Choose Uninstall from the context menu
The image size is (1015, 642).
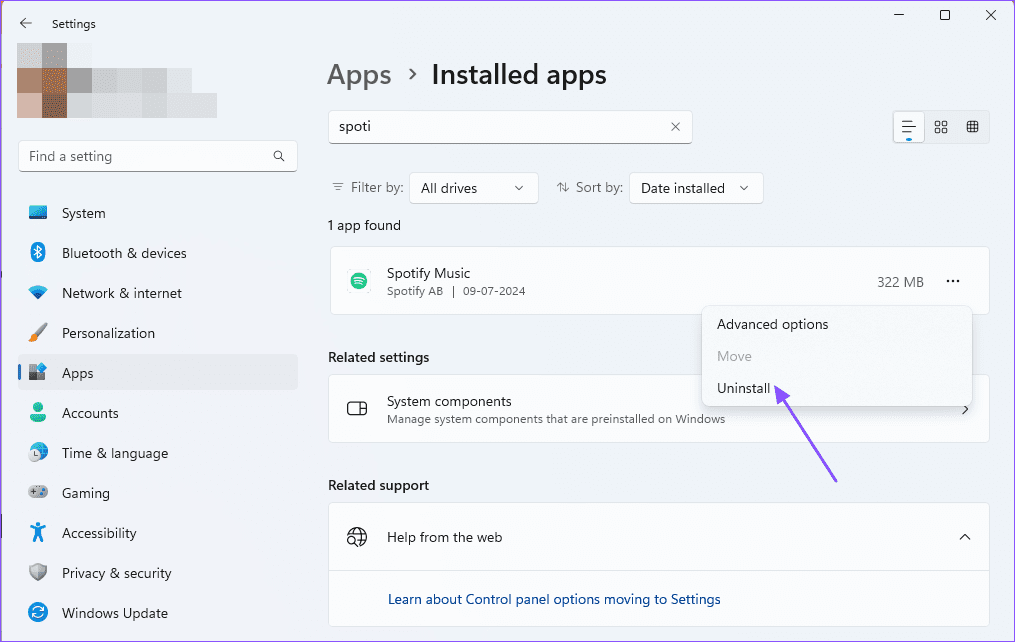coord(743,388)
